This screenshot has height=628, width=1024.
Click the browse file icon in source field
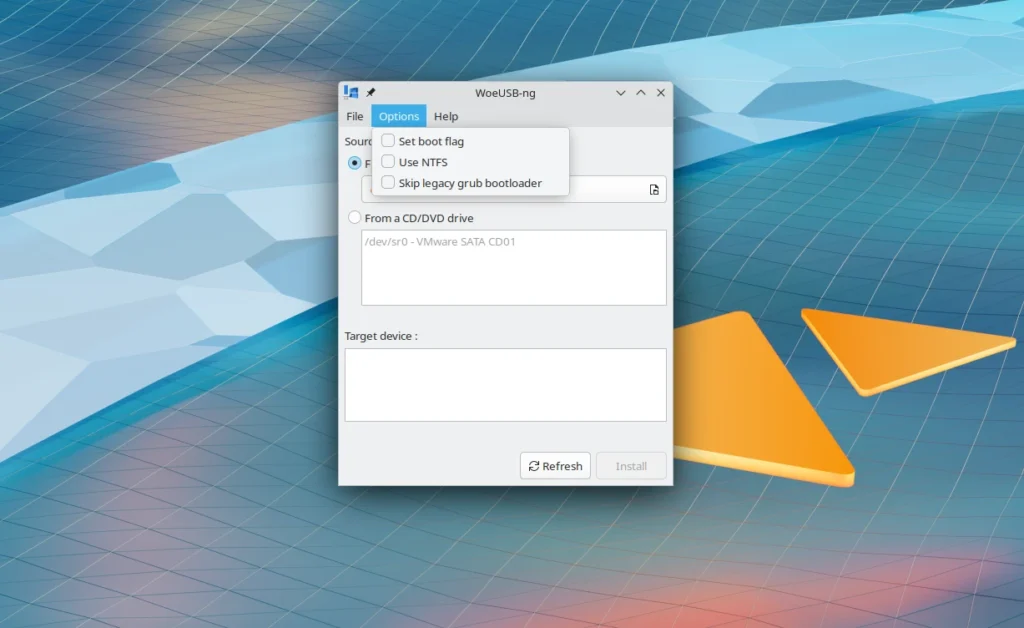pyautogui.click(x=654, y=190)
